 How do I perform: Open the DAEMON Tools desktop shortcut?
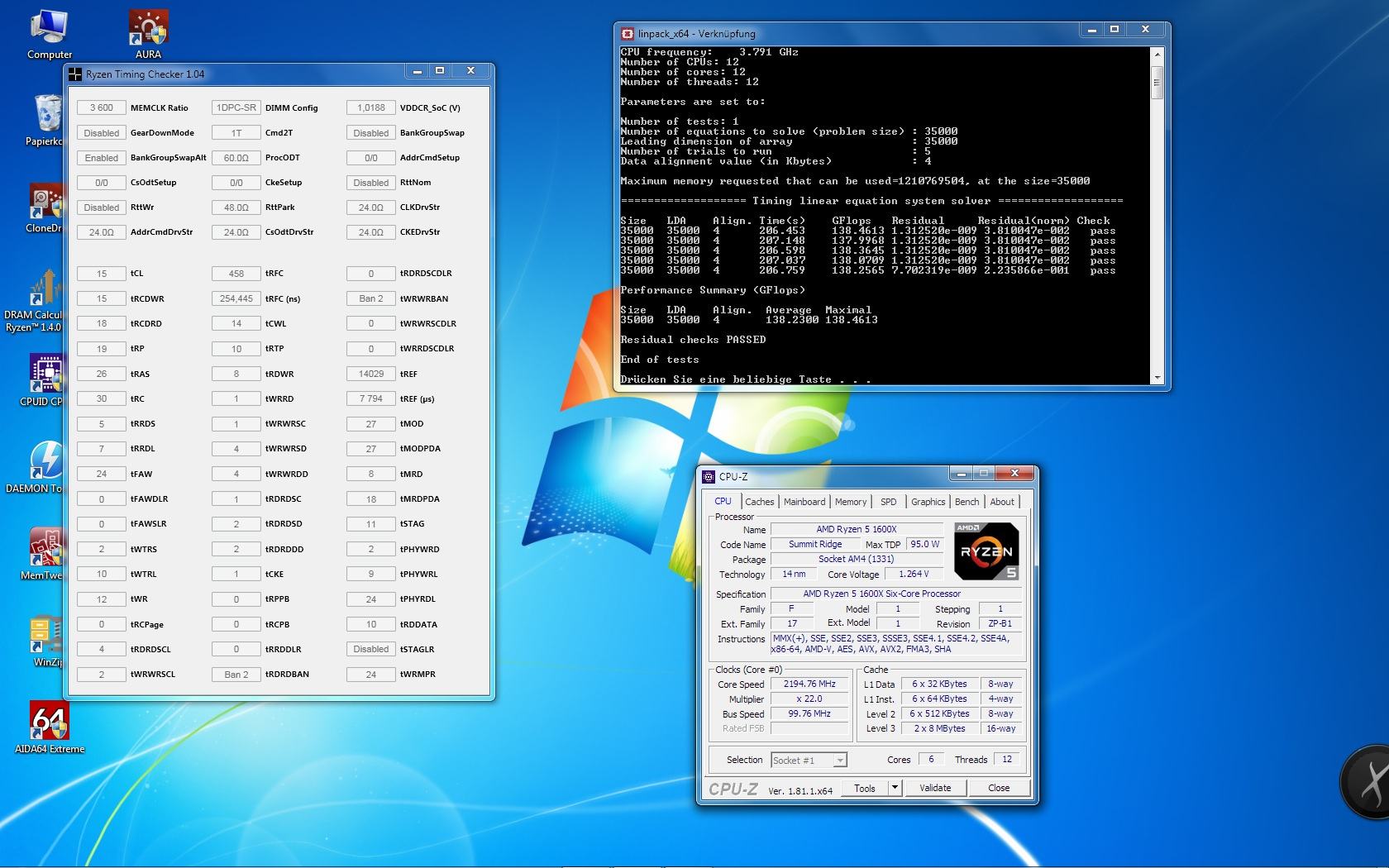pos(35,467)
